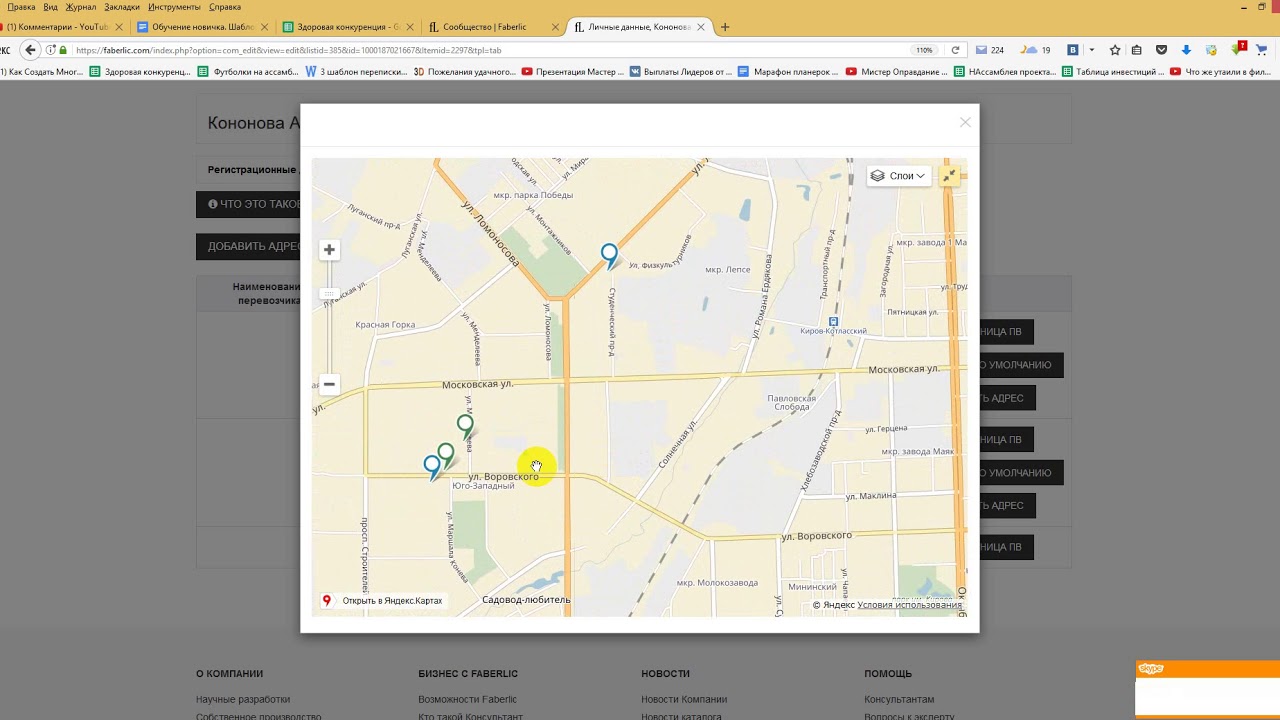Open bookmark 3 шаблон переписки
Viewport: 1280px width, 720px height.
[x=356, y=72]
